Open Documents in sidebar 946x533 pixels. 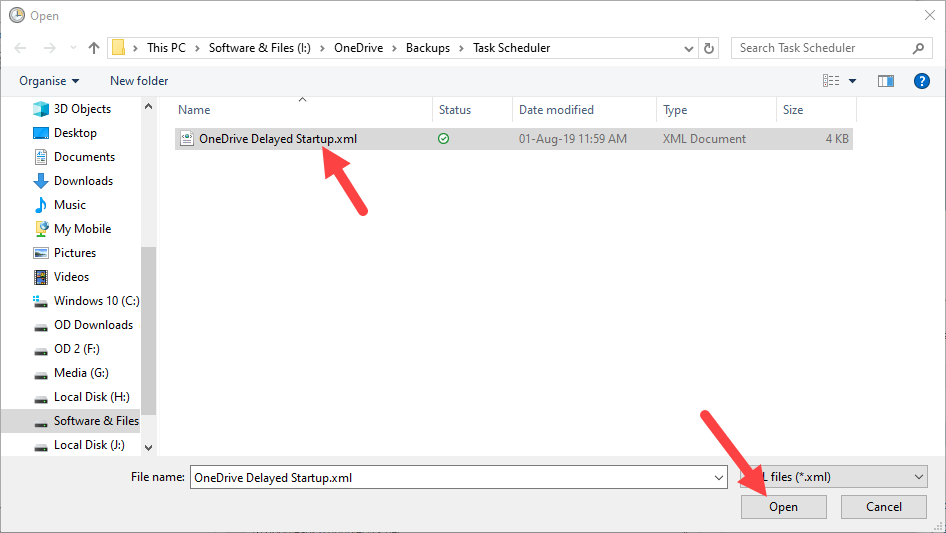coord(74,157)
